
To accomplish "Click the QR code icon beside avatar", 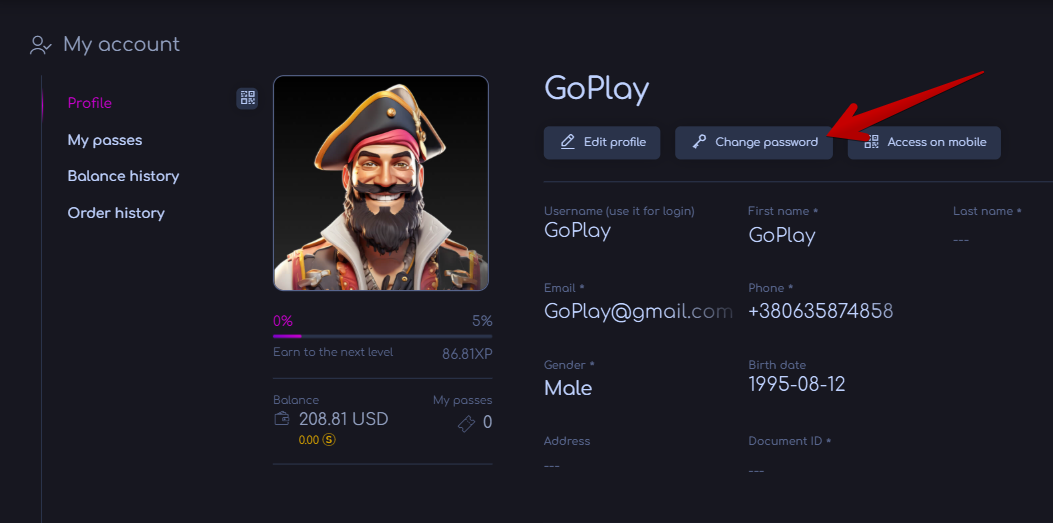I will 247,98.
